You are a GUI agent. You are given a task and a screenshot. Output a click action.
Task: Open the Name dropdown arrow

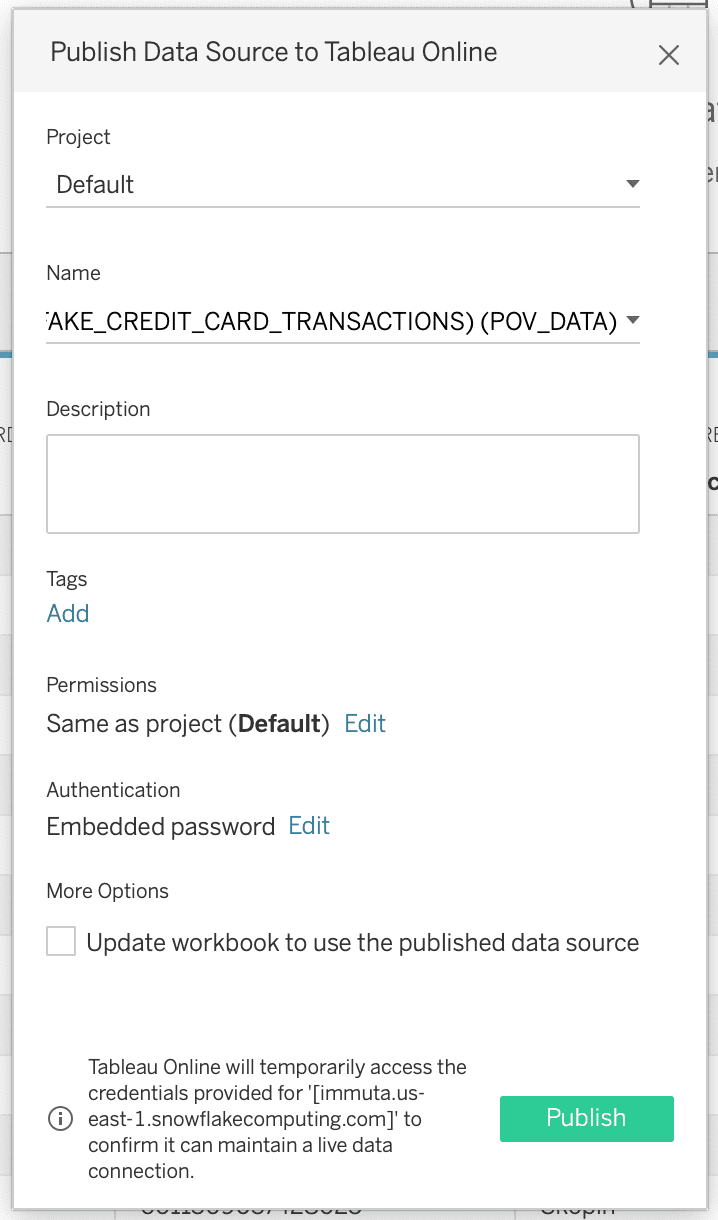tap(631, 321)
